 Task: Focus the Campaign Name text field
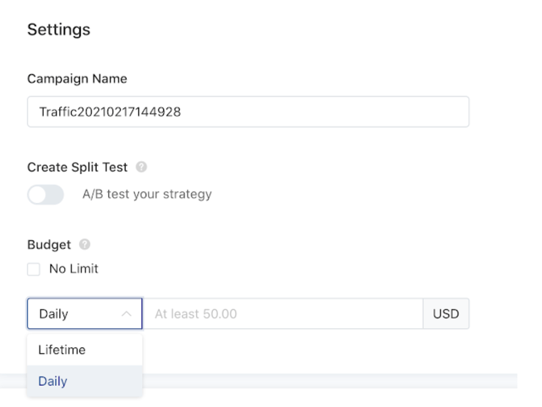pyautogui.click(x=248, y=112)
